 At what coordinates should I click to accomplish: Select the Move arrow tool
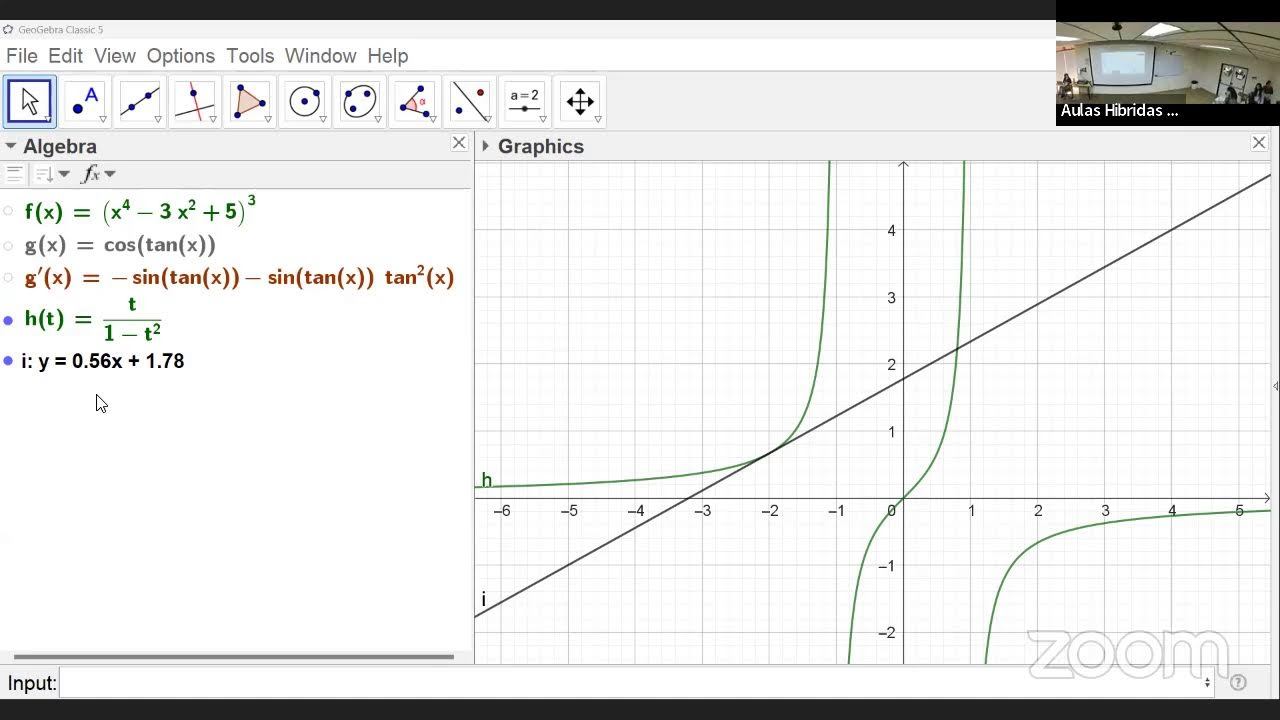pyautogui.click(x=30, y=101)
